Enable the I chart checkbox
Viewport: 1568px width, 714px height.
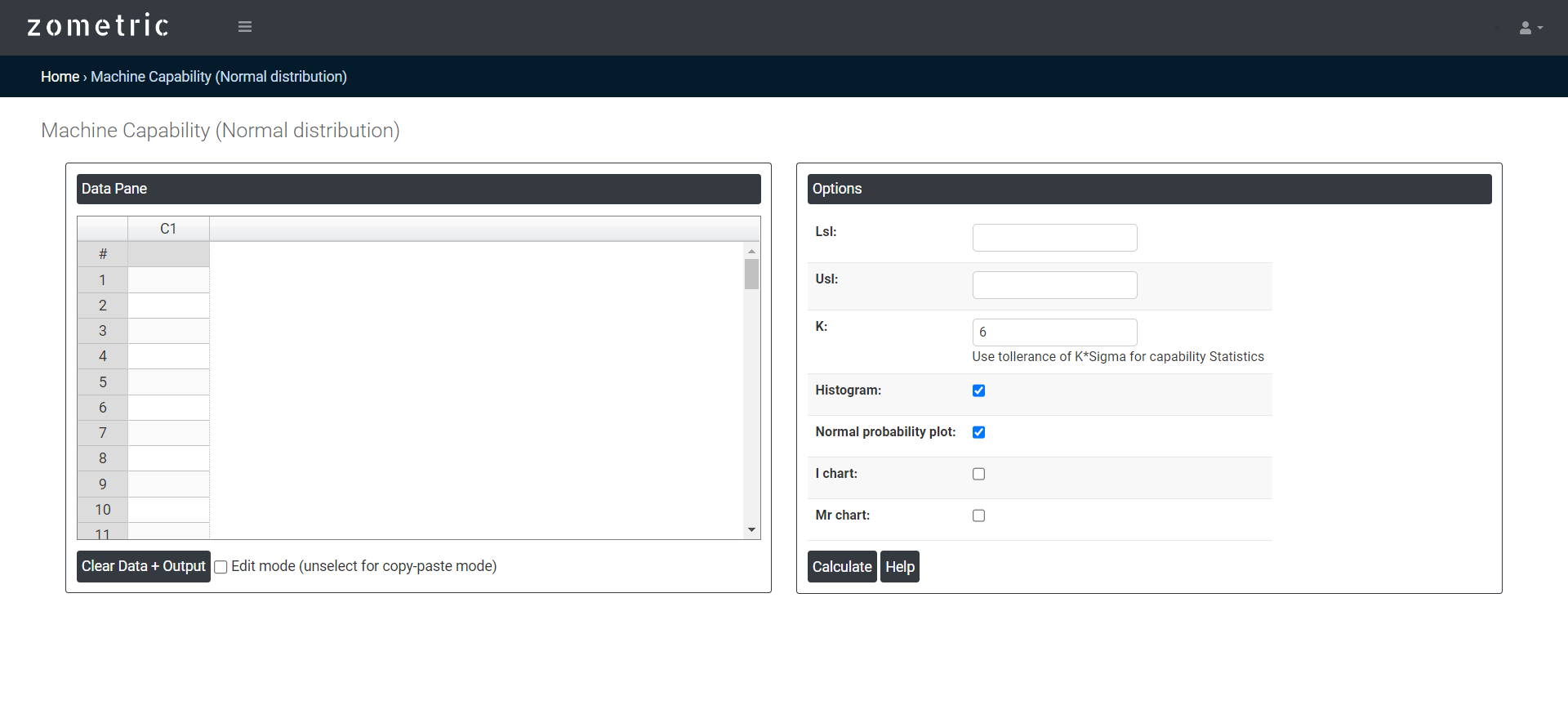[978, 474]
